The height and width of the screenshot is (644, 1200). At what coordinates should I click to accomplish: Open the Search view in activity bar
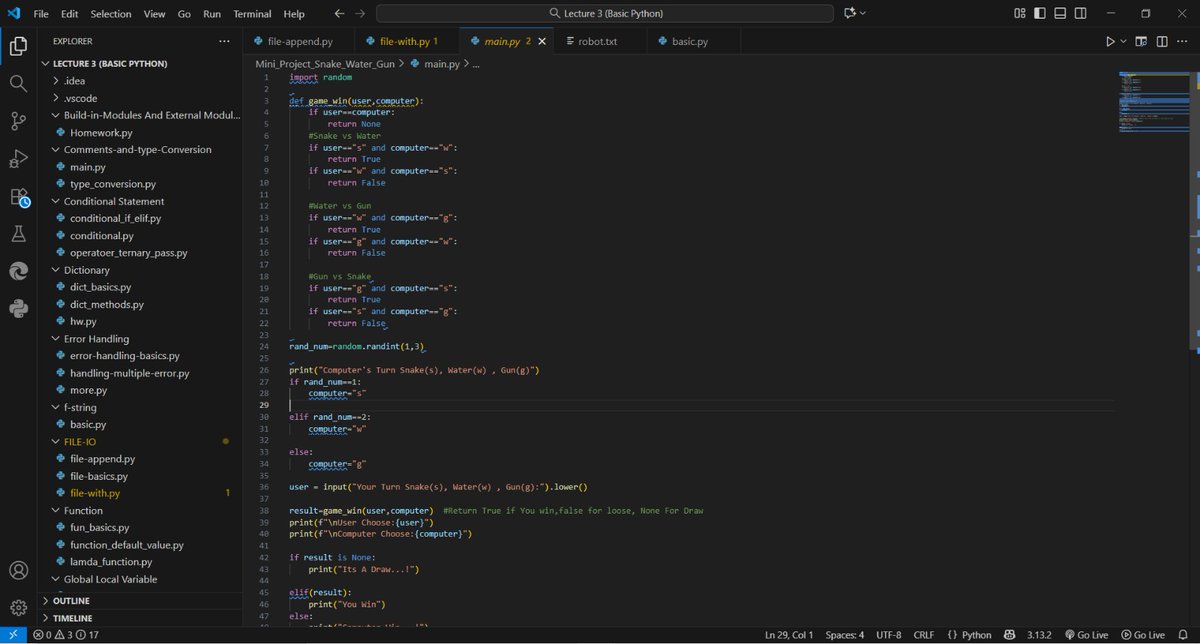tap(18, 83)
